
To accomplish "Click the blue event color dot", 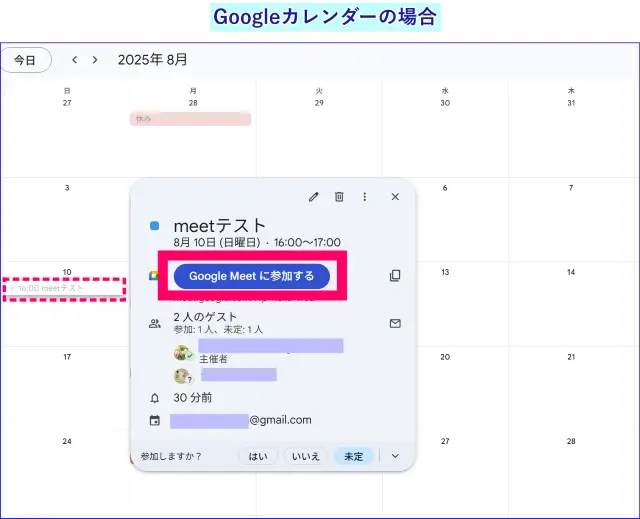I will (154, 226).
